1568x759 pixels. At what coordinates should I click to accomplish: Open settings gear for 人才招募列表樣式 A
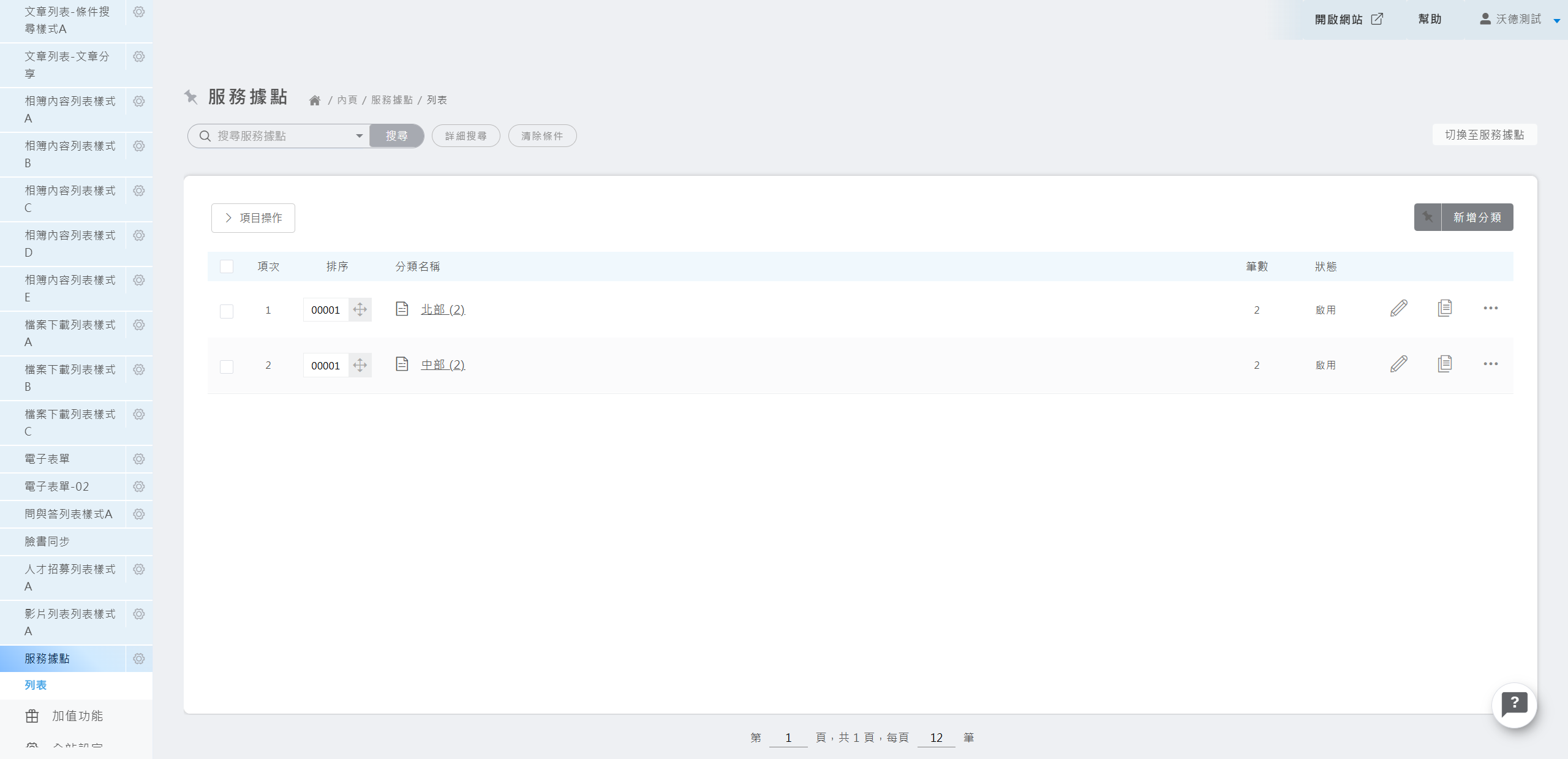[x=139, y=569]
